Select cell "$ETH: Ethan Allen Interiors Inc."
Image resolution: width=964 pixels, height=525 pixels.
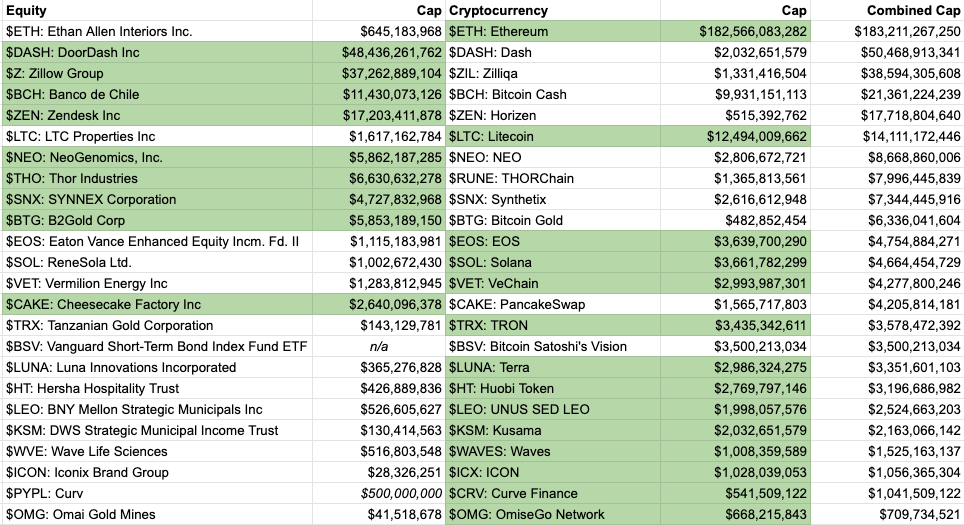pos(157,31)
